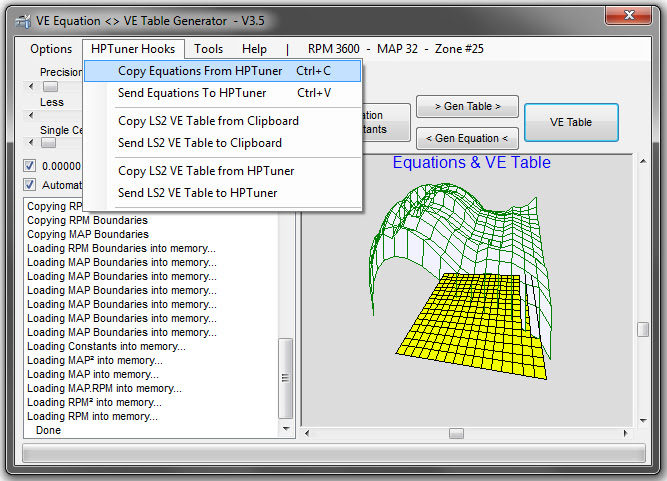Choose Copy LS2 VE Table from Clipboard

tap(222, 121)
